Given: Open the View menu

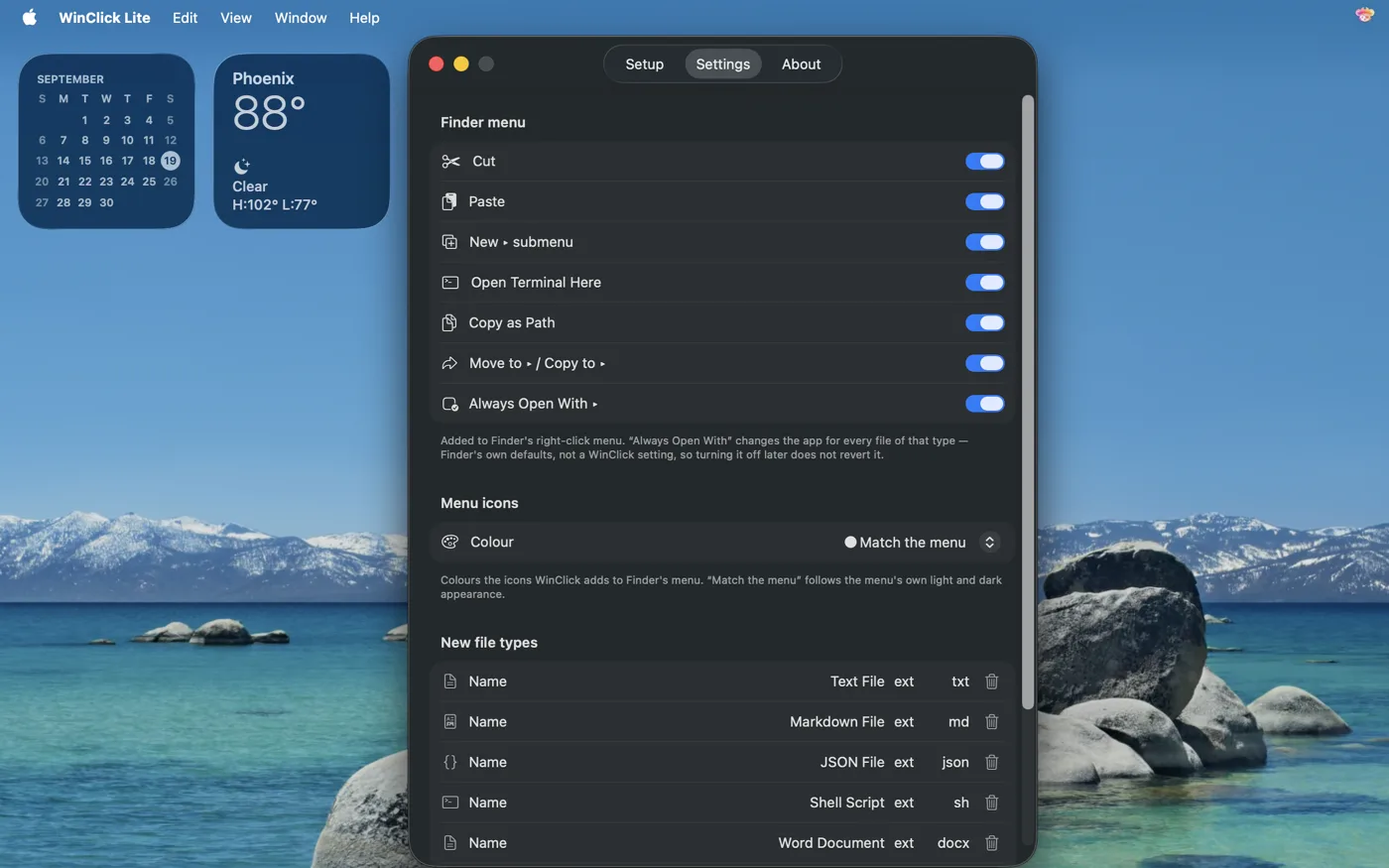Looking at the screenshot, I should (236, 17).
